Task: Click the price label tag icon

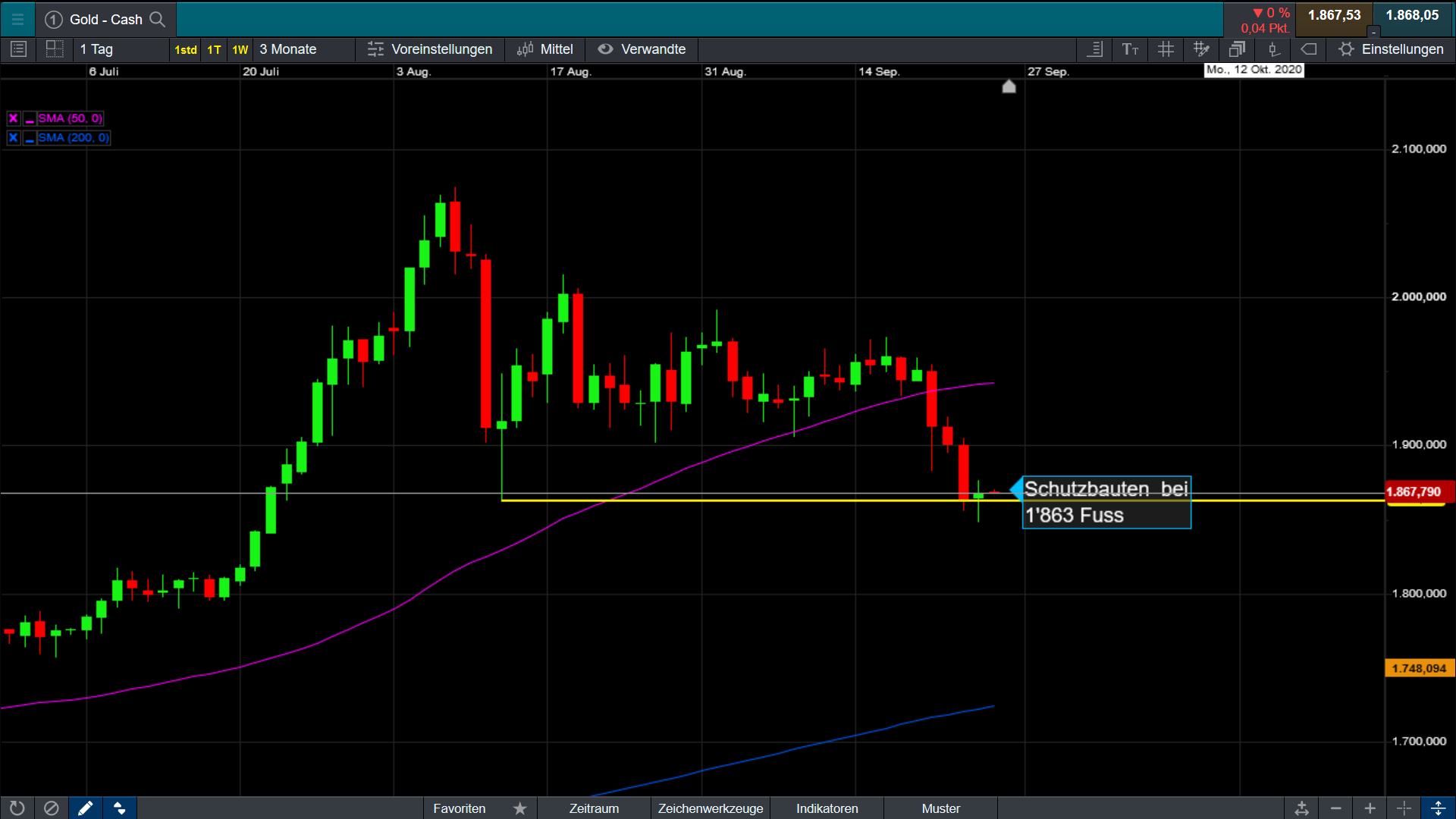Action: pyautogui.click(x=1309, y=49)
